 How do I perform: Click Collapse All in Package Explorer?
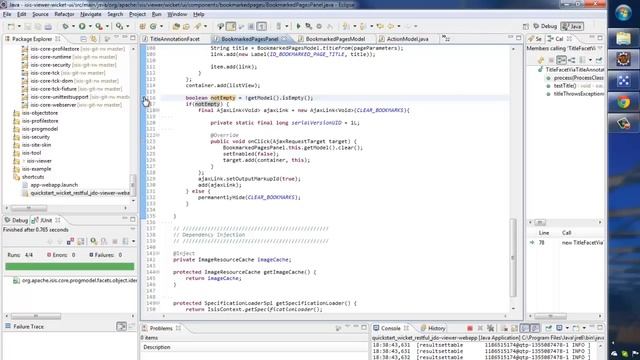pos(83,39)
